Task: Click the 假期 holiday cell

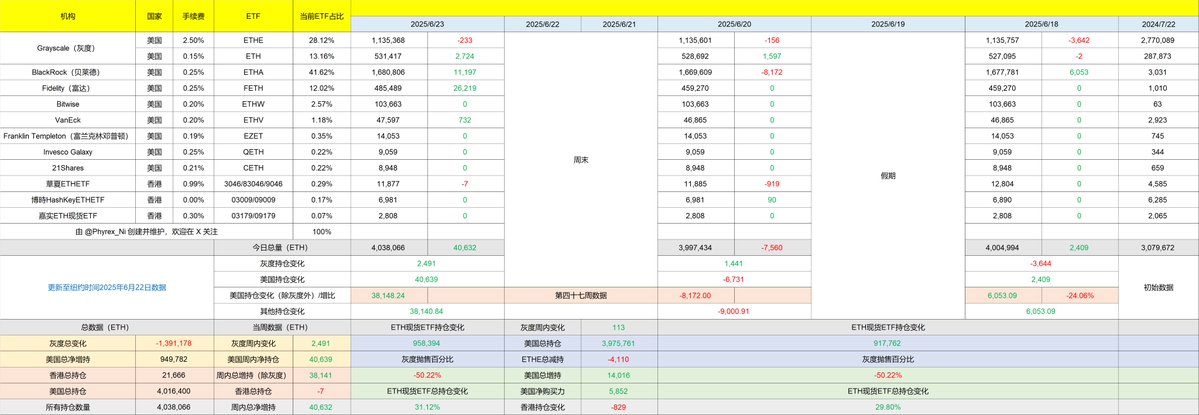Action: 888,176
